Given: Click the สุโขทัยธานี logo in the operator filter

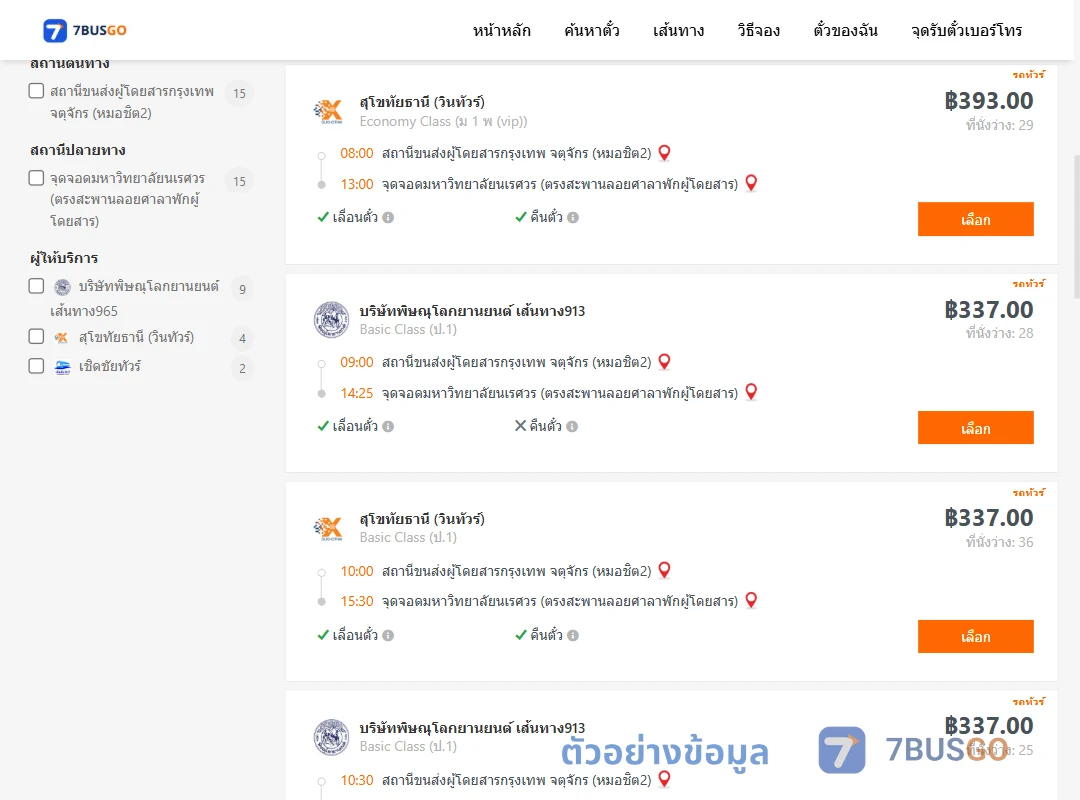Looking at the screenshot, I should click(62, 337).
